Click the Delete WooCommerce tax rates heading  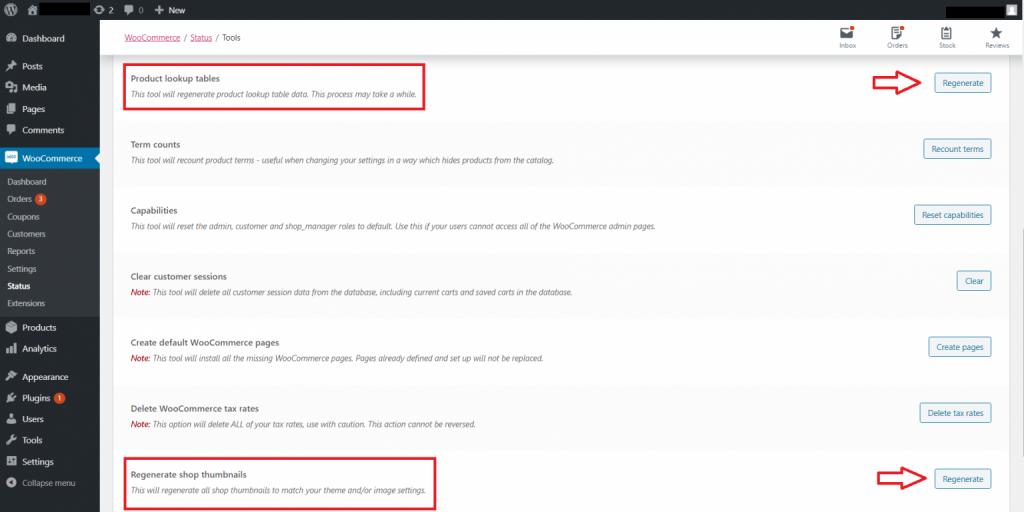click(x=195, y=409)
